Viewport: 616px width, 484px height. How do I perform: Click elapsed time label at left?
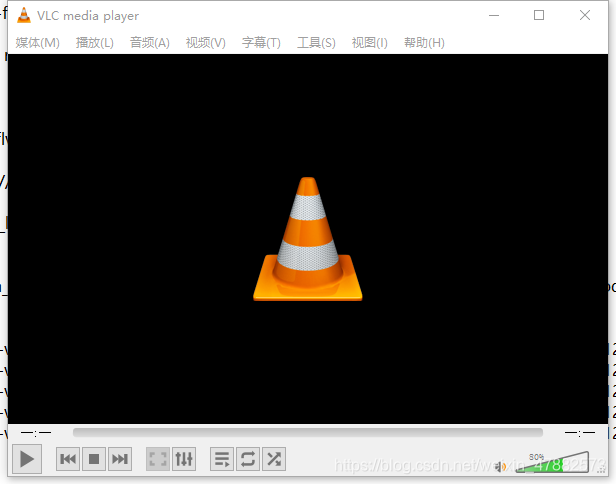[36, 433]
